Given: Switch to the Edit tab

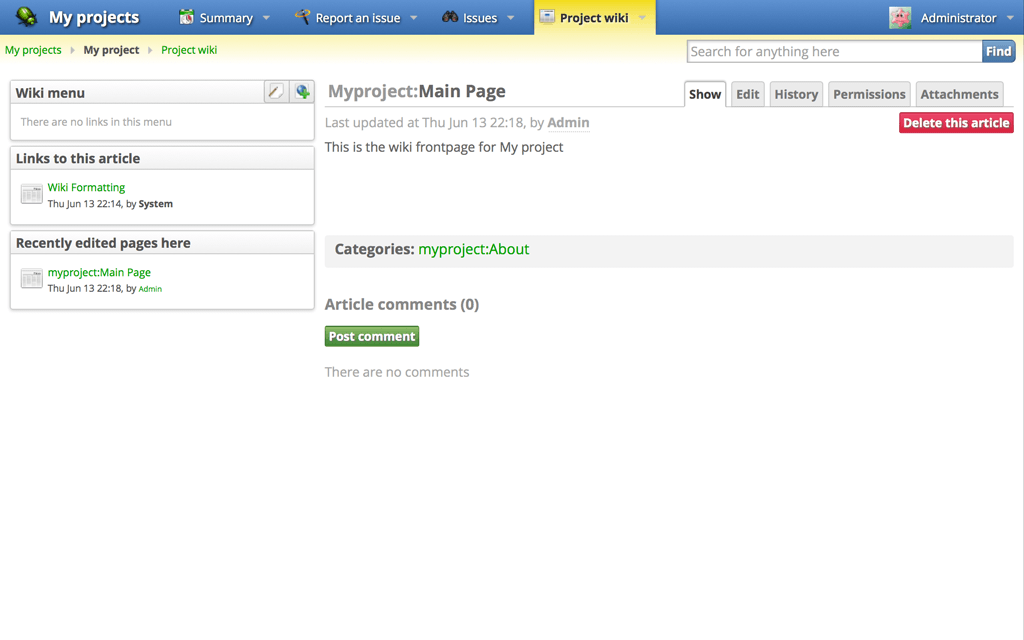Looking at the screenshot, I should (747, 94).
